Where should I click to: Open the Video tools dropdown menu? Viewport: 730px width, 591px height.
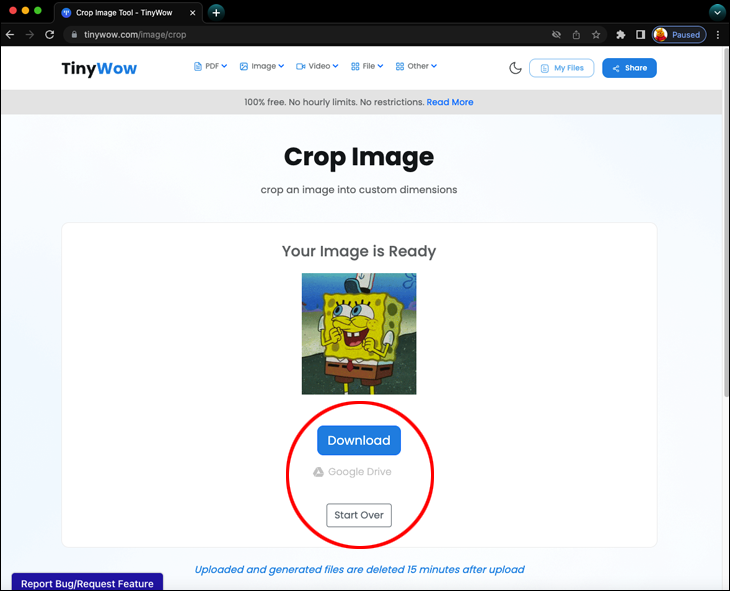point(317,66)
